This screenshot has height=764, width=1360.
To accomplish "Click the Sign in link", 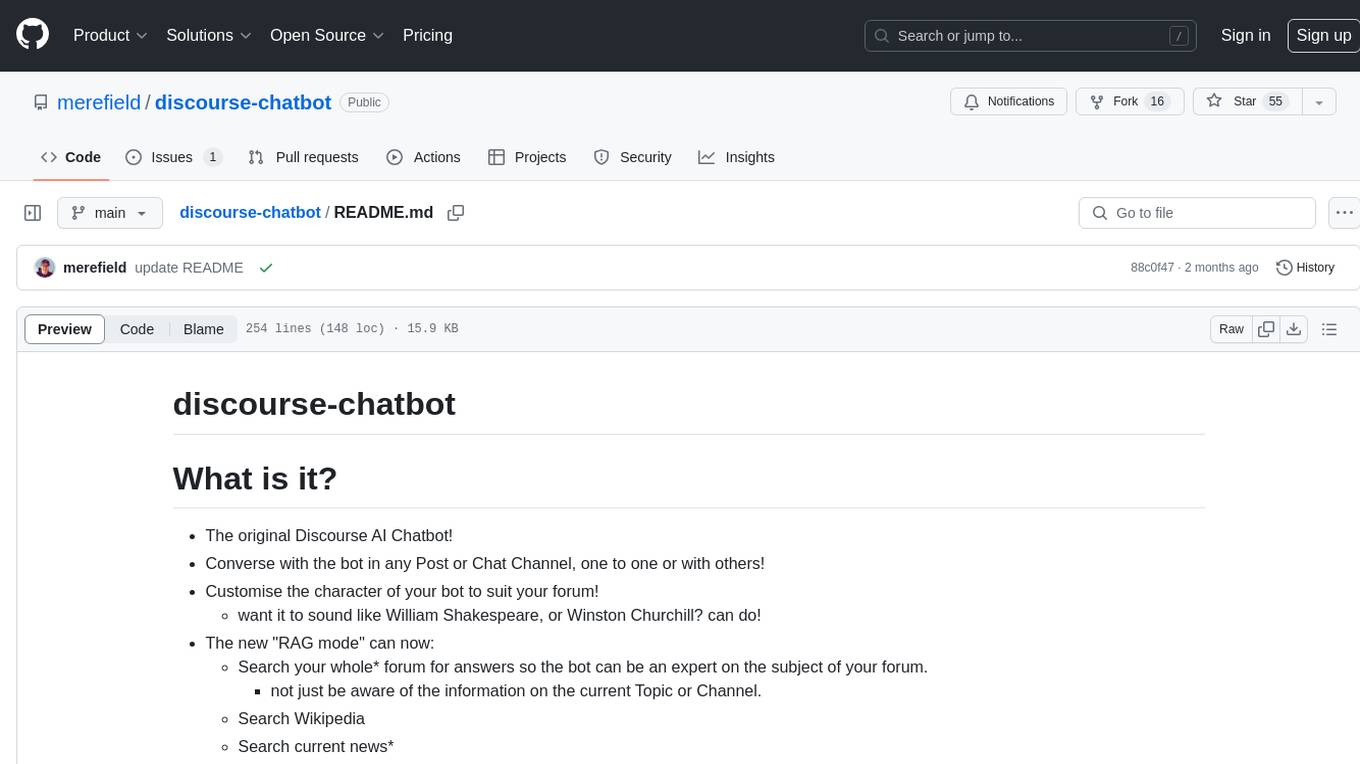I will tap(1245, 35).
